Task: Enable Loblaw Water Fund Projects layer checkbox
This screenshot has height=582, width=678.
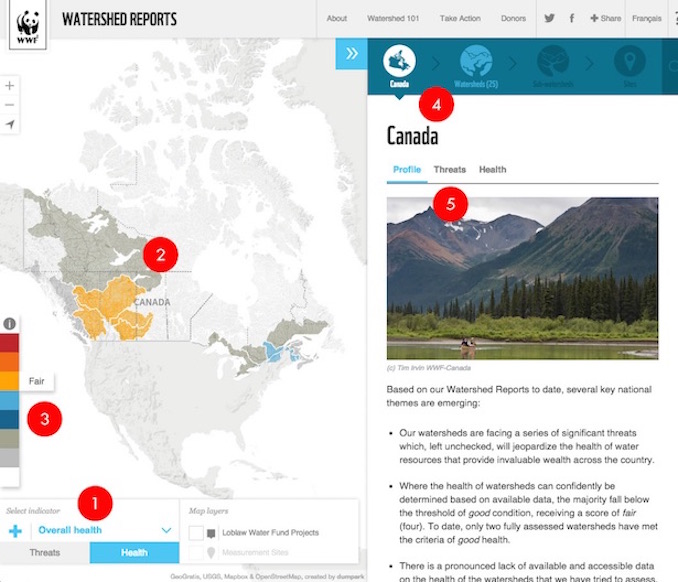Action: tap(196, 533)
